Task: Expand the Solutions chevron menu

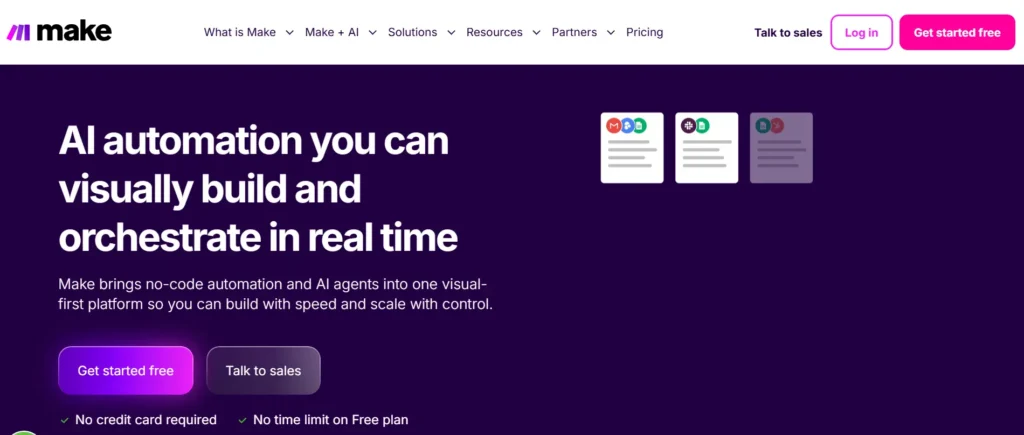Action: point(420,32)
